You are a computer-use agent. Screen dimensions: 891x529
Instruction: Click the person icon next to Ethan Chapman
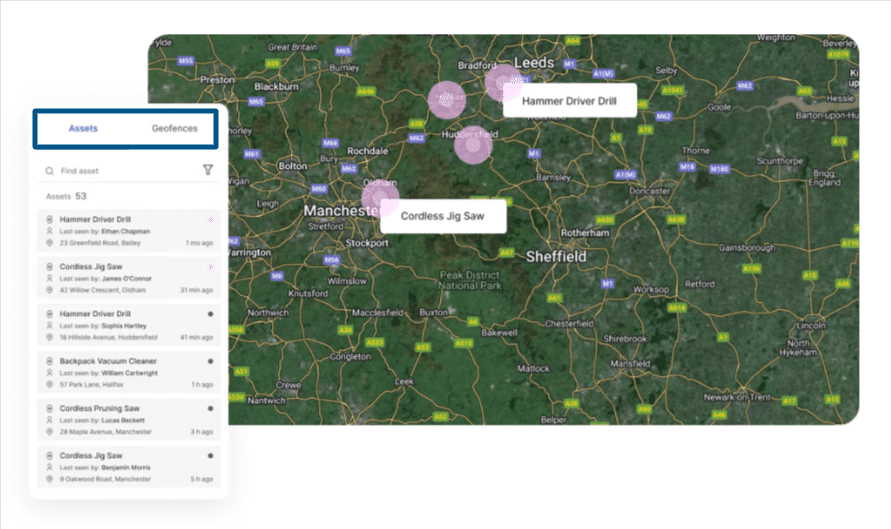pos(49,231)
